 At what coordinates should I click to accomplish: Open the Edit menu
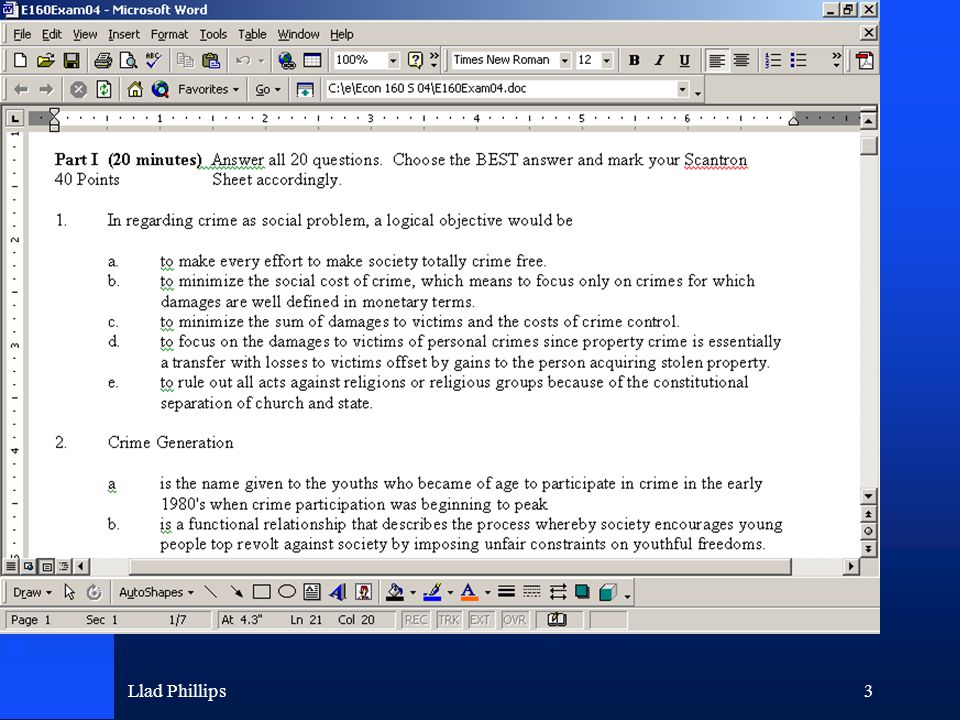click(51, 34)
